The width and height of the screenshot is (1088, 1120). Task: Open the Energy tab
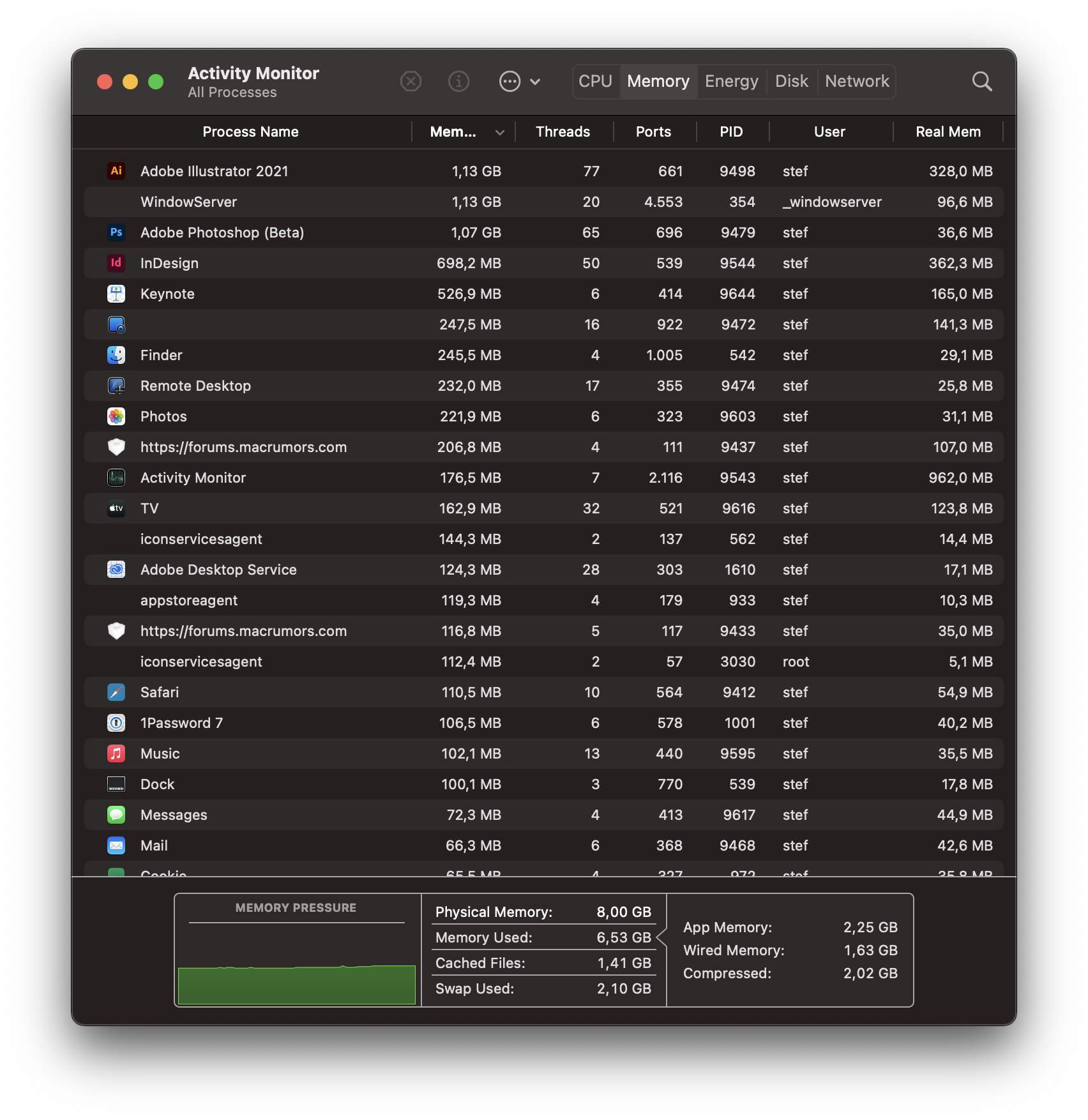pyautogui.click(x=732, y=82)
